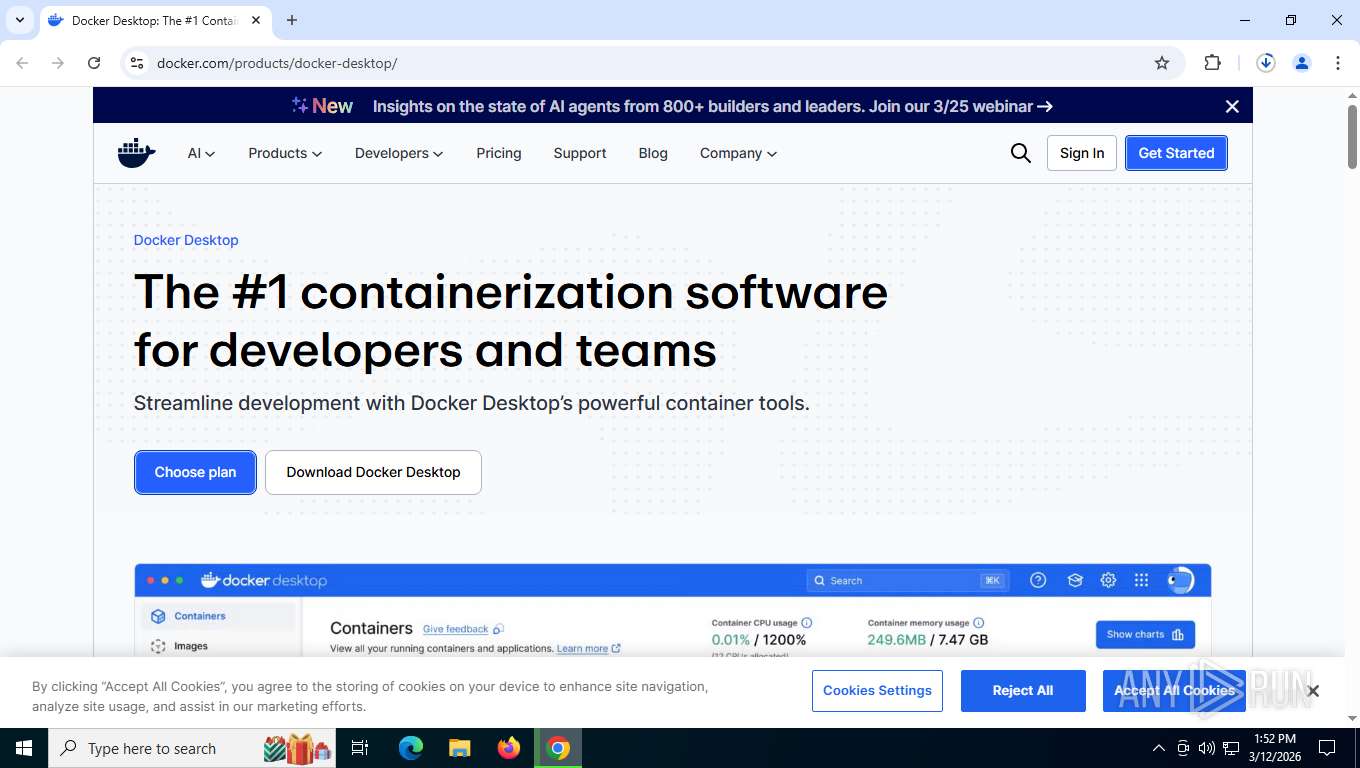
Task: Click the Windows taskbar search box
Action: tap(193, 748)
